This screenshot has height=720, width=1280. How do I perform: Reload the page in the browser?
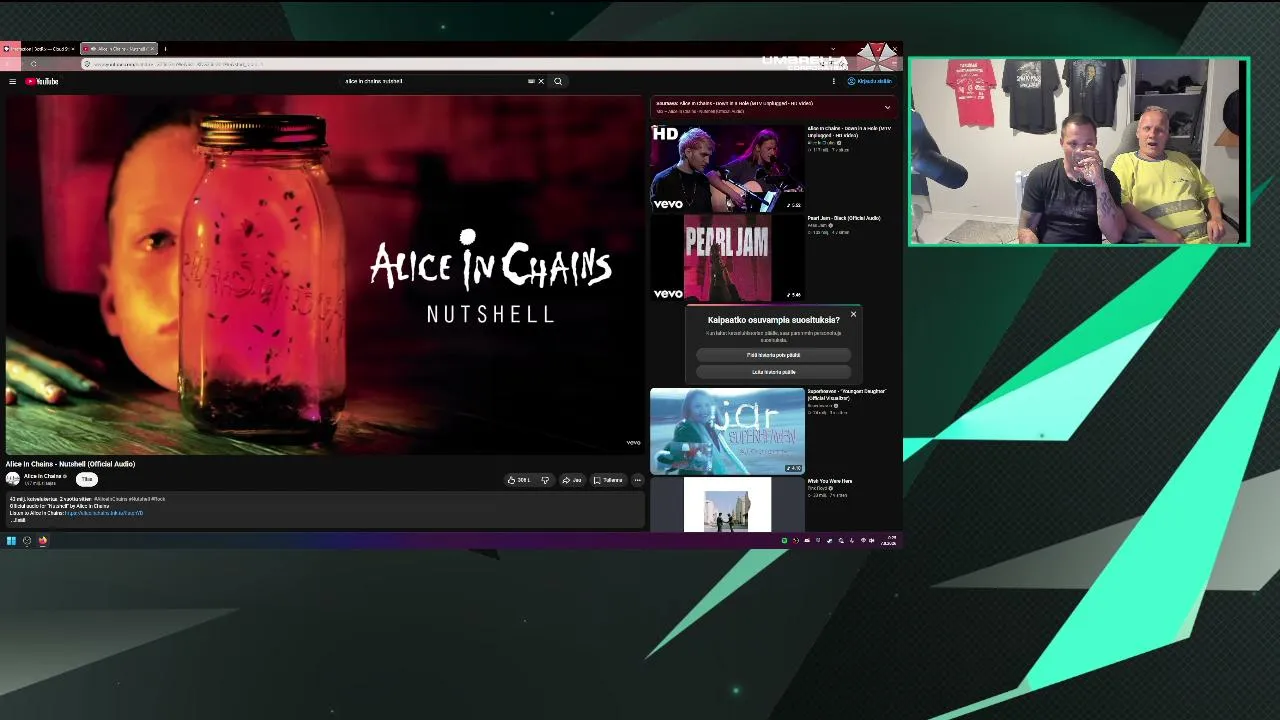33,64
